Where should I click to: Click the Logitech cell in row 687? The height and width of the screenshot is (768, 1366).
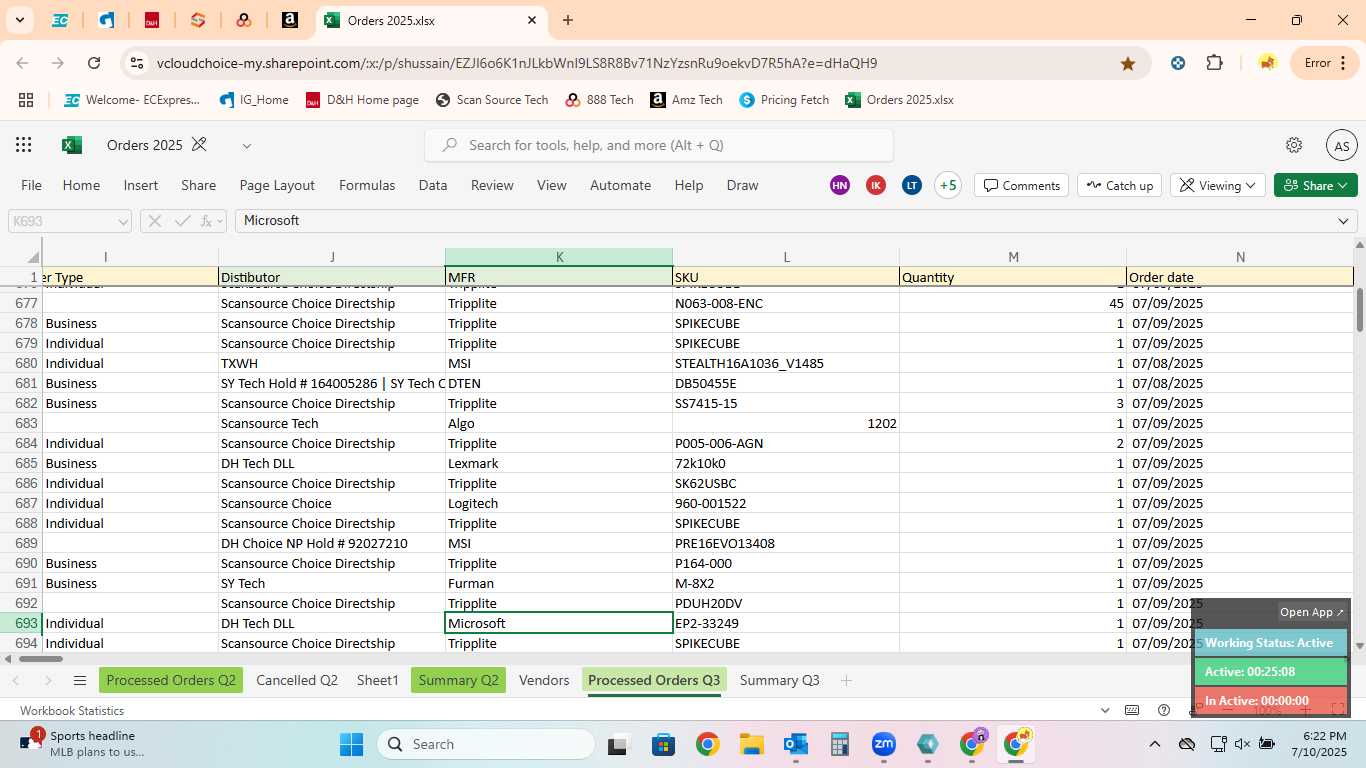(559, 503)
